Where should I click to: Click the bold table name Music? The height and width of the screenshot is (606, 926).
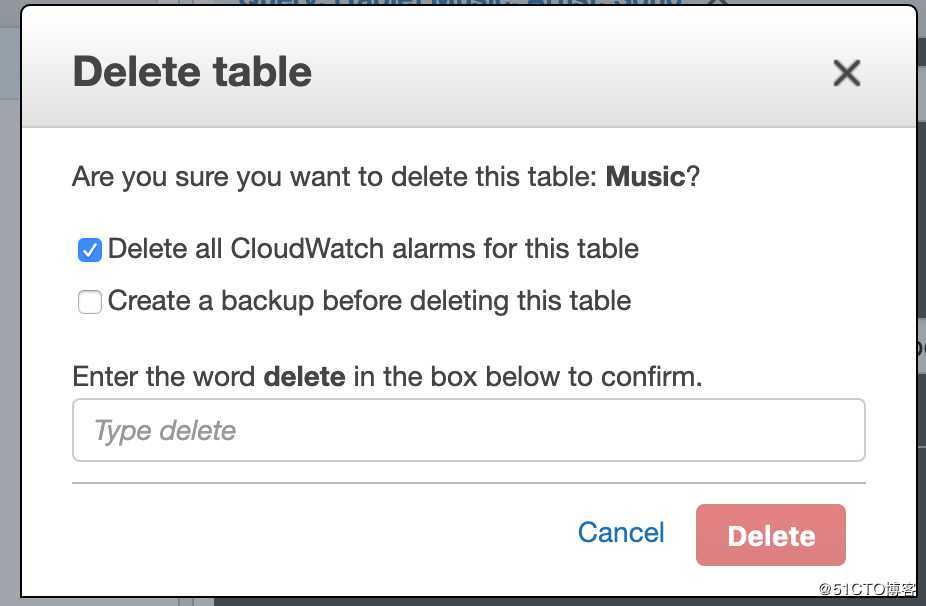[x=645, y=177]
